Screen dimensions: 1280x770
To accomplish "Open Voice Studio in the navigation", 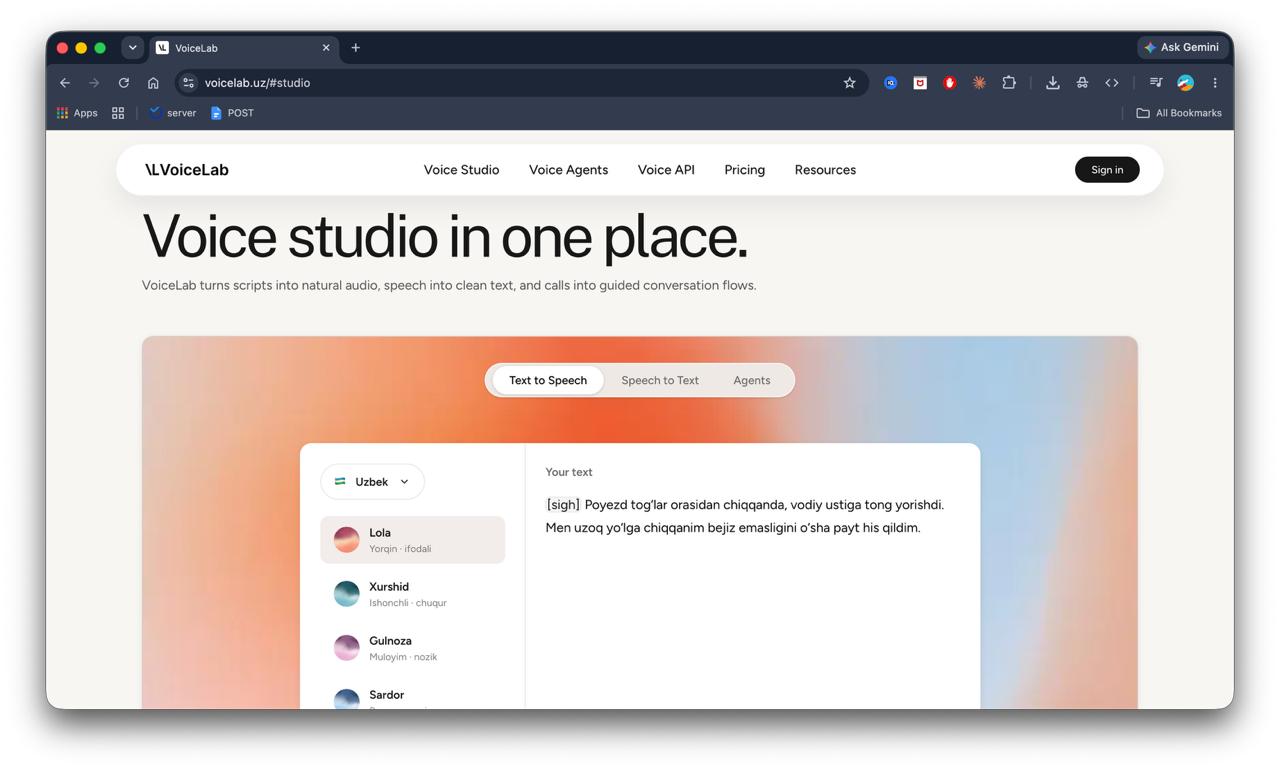I will [x=461, y=170].
